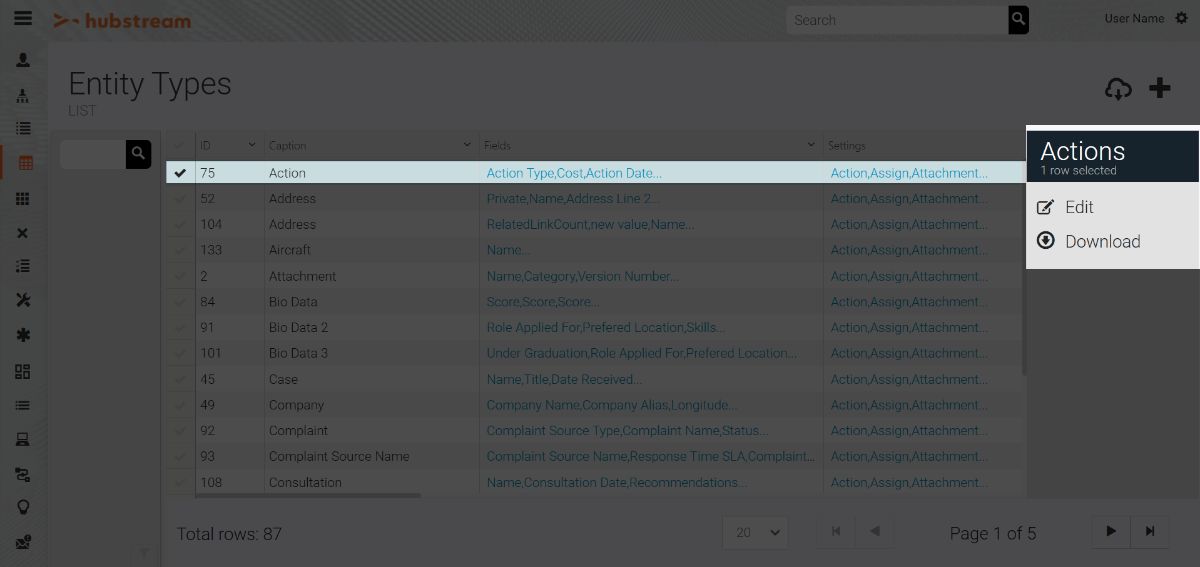This screenshot has width=1200, height=567.
Task: Click the user profile icon in sidebar
Action: [x=23, y=60]
